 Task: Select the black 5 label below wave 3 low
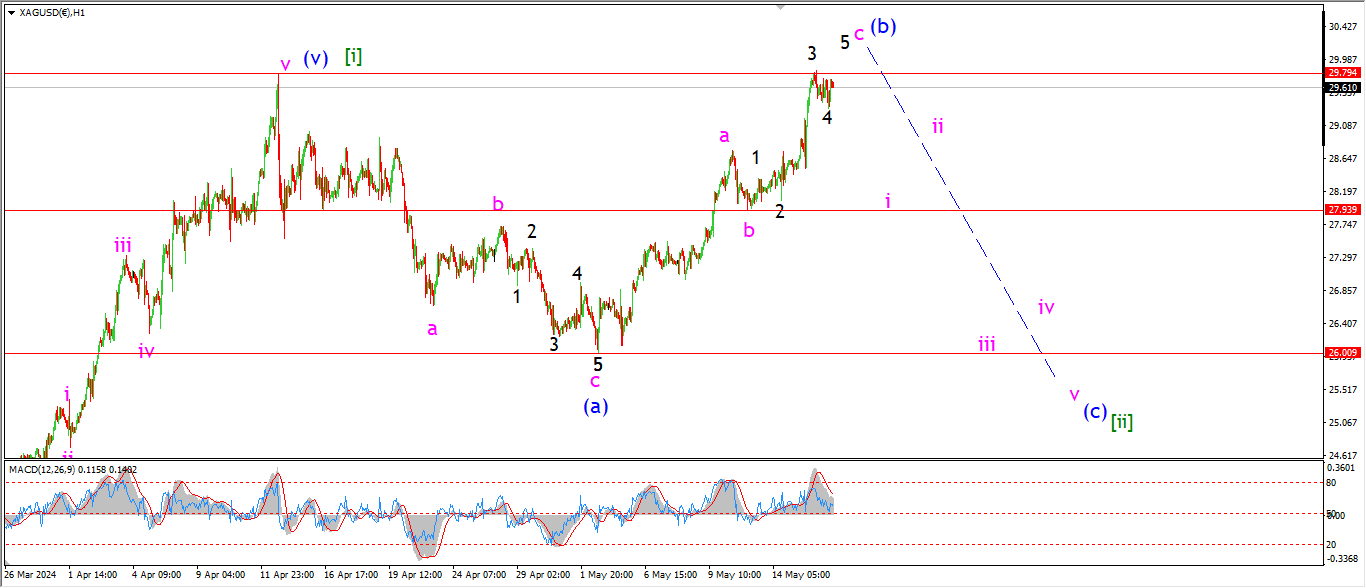598,364
